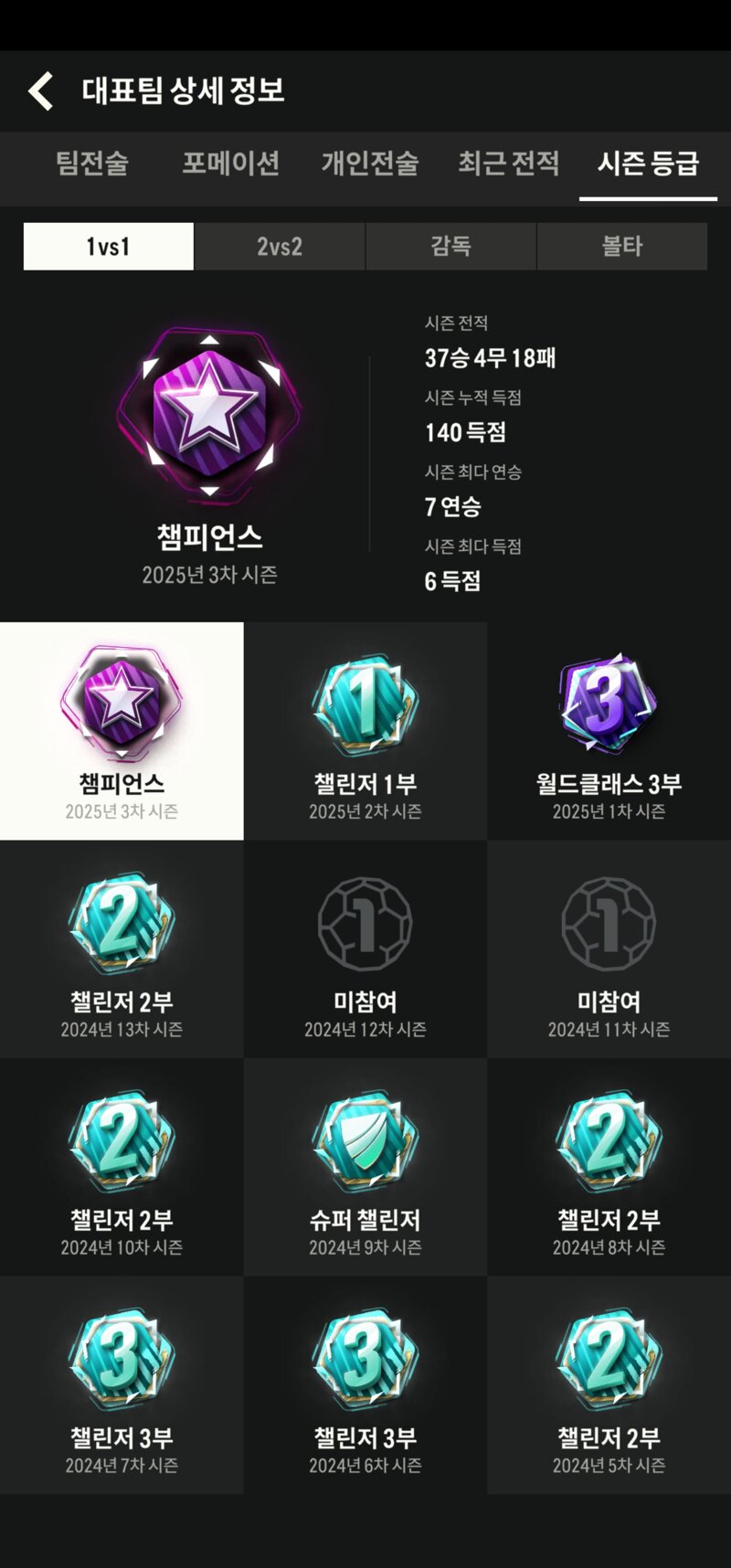731x1568 pixels.
Task: Select the 2vs2 mode filter
Action: pos(280,246)
